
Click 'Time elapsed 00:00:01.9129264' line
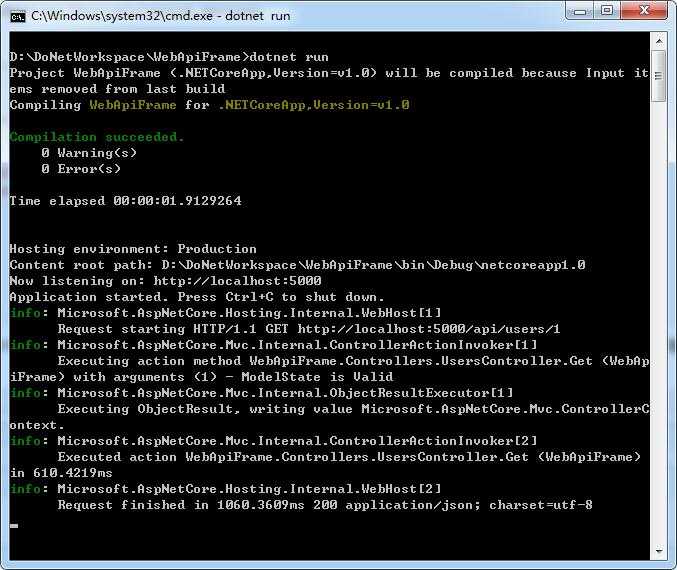[x=125, y=201]
